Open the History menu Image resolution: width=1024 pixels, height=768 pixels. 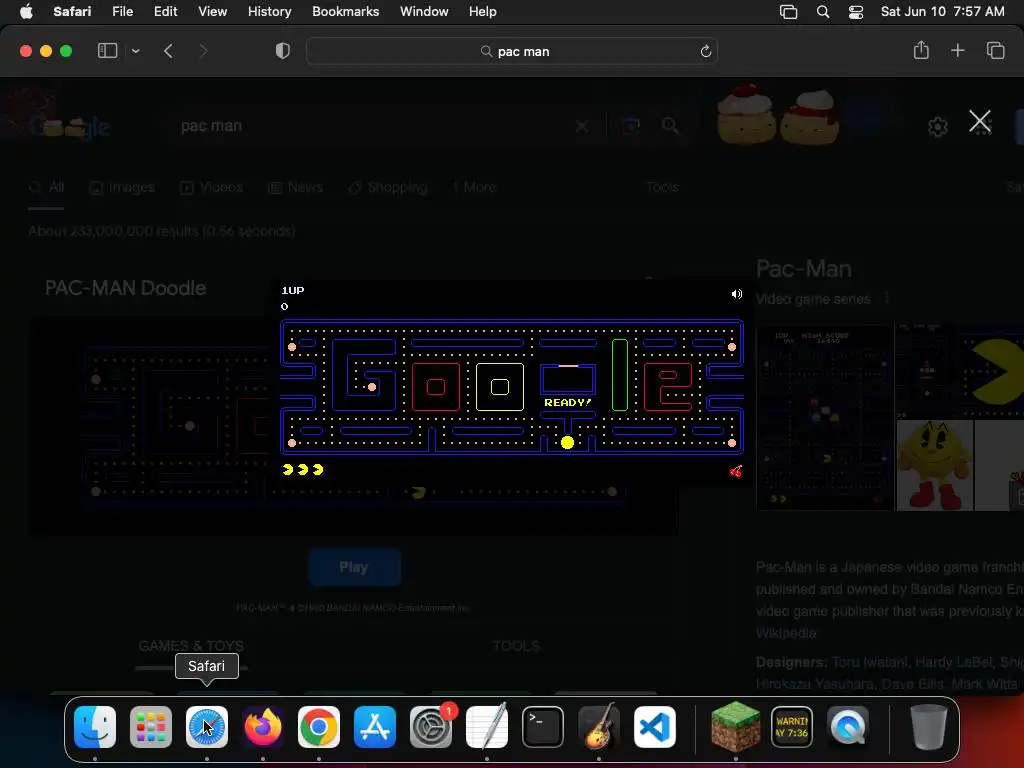269,11
